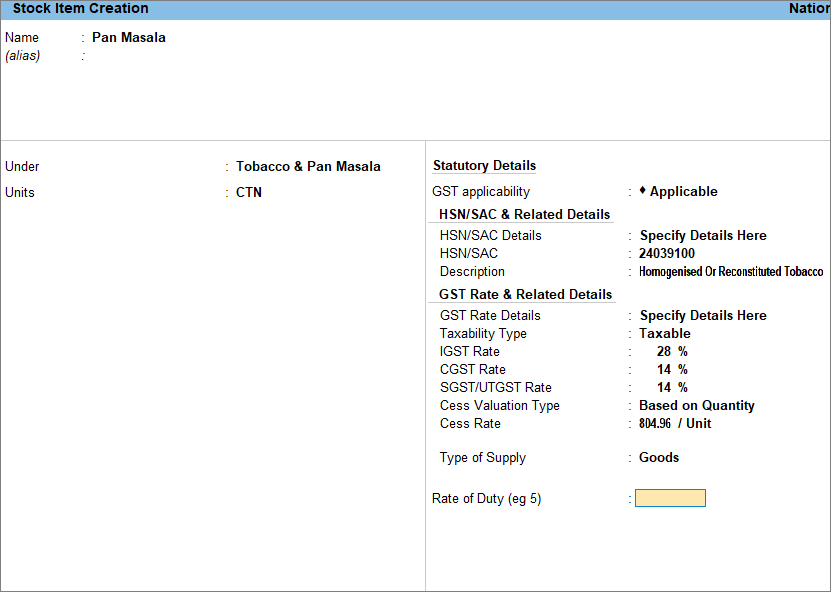831x592 pixels.
Task: Edit the IGST Rate value 28 %
Action: click(672, 351)
